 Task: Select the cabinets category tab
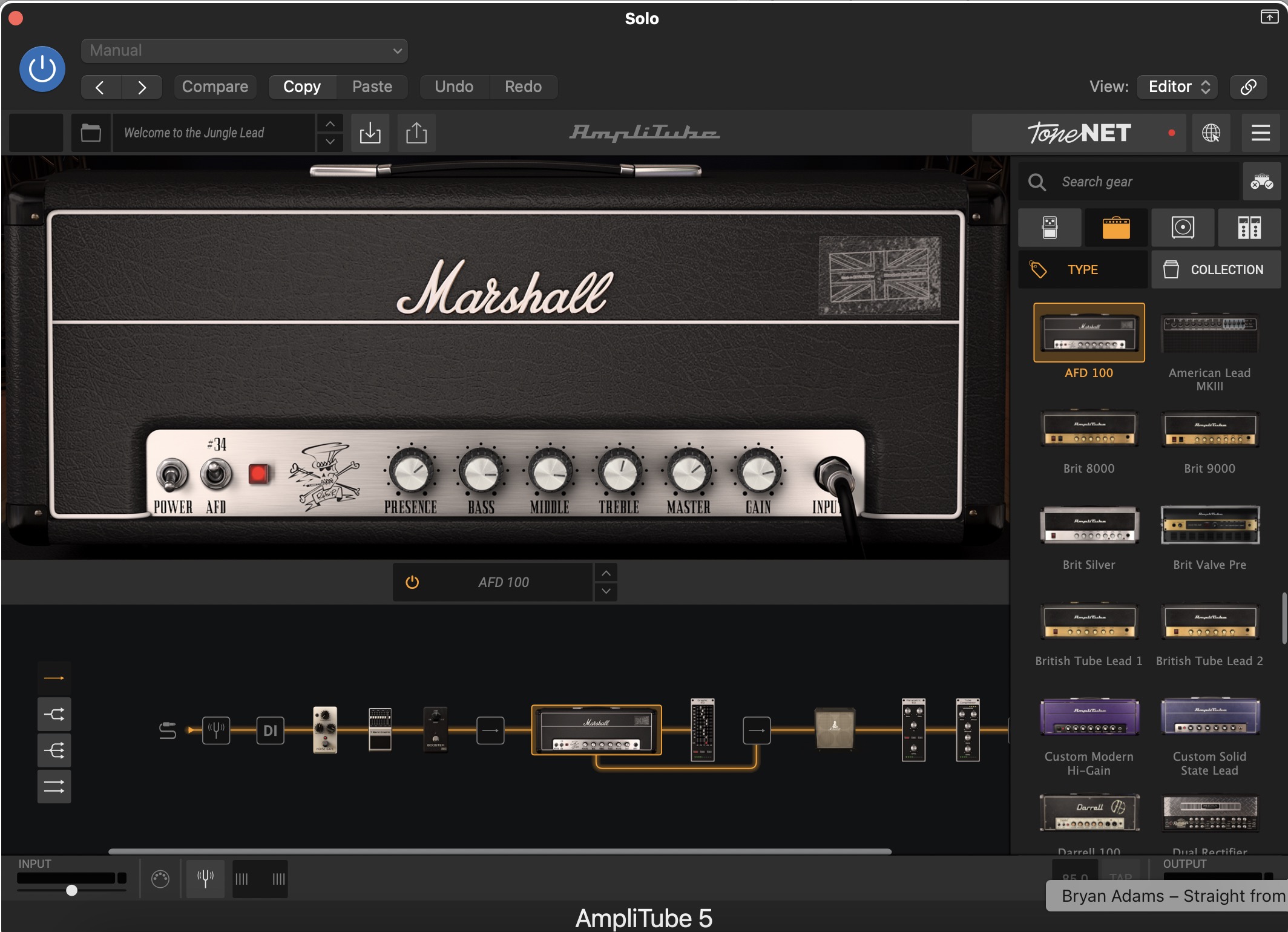click(x=1183, y=228)
